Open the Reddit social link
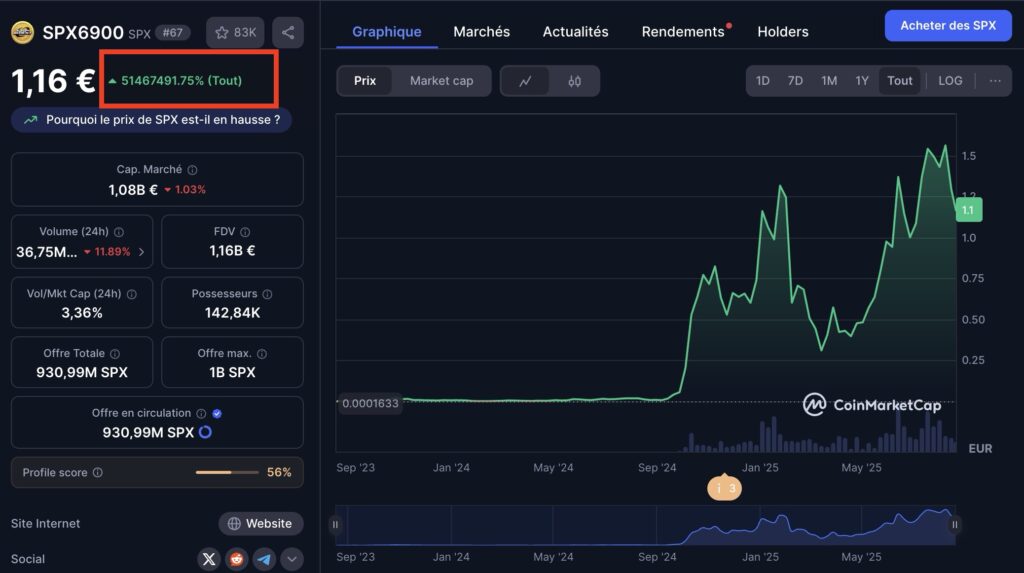1024x573 pixels. click(236, 559)
